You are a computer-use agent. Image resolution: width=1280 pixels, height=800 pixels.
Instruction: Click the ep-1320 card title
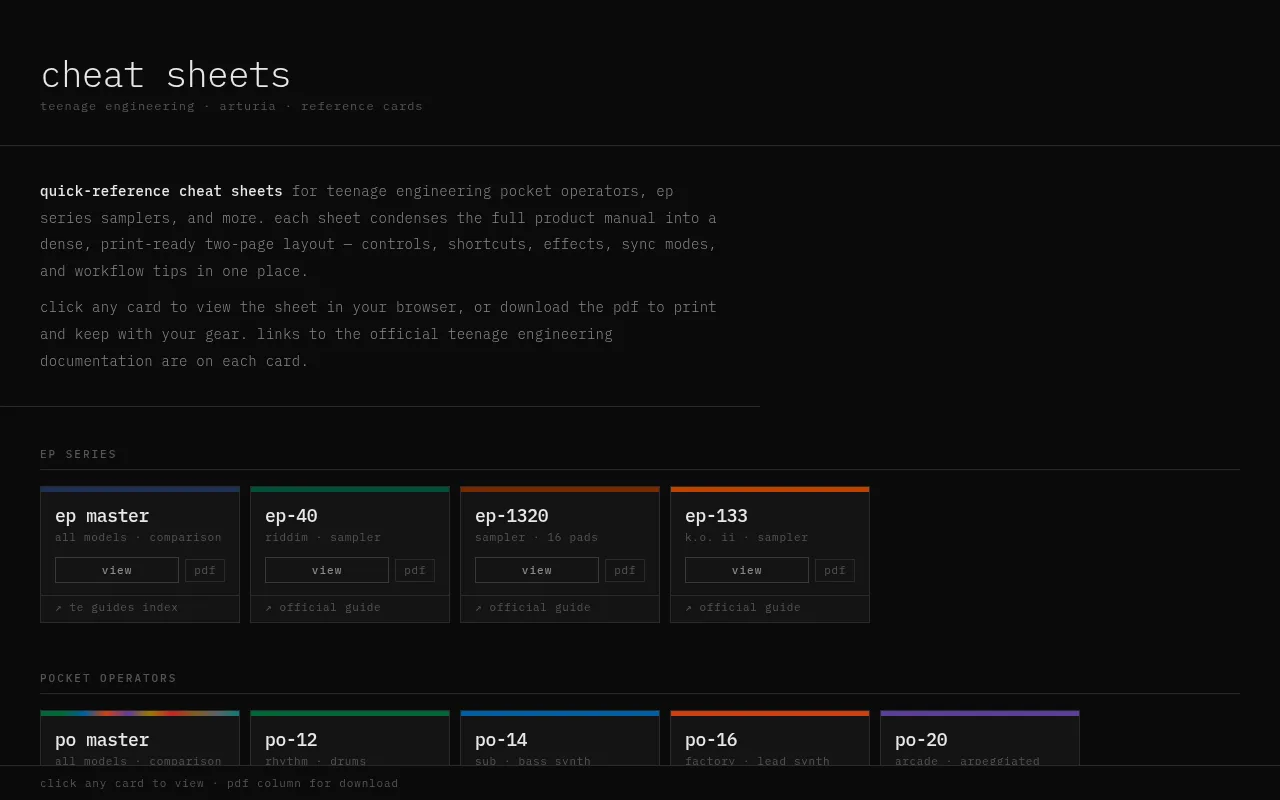[512, 516]
